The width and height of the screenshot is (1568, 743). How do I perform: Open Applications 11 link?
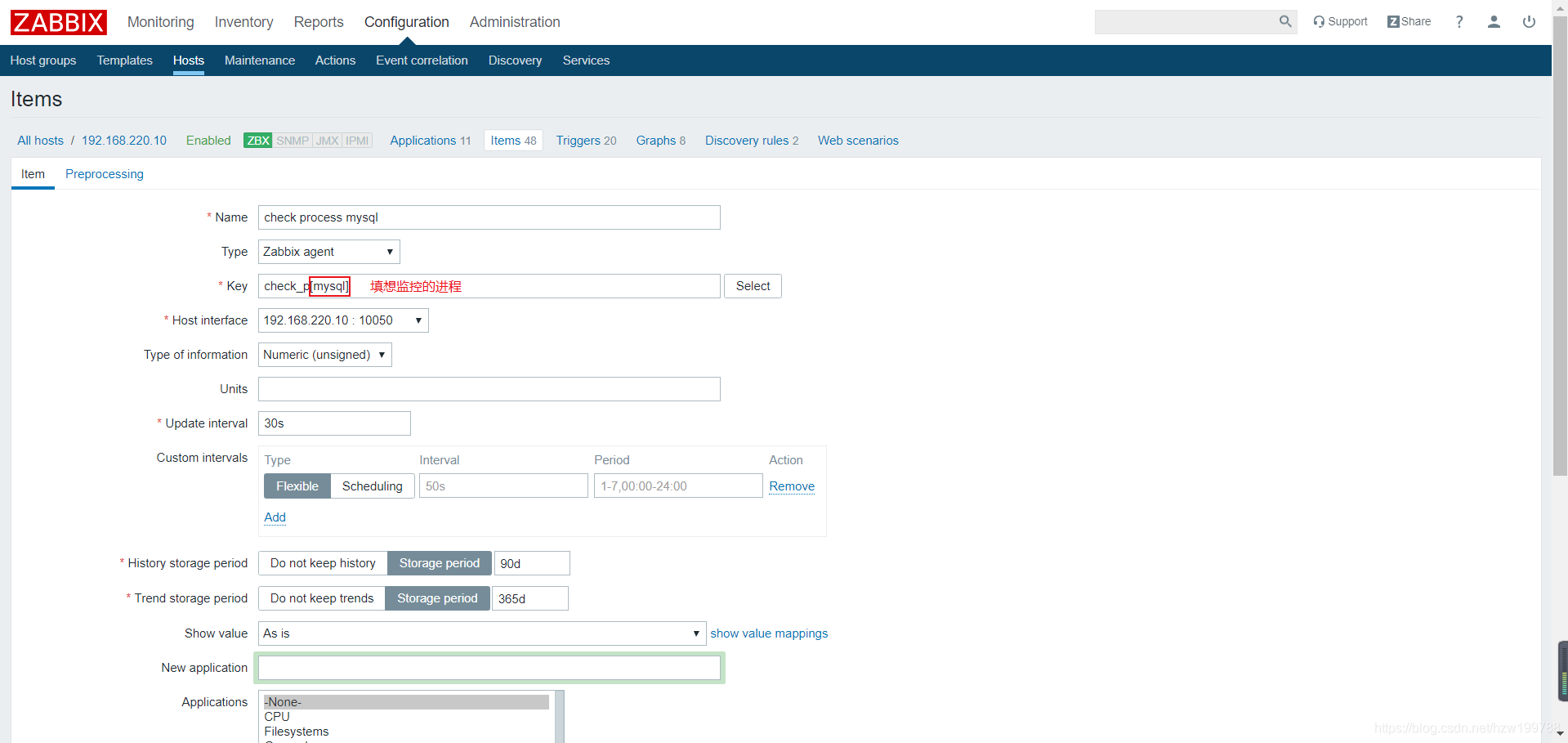(431, 141)
